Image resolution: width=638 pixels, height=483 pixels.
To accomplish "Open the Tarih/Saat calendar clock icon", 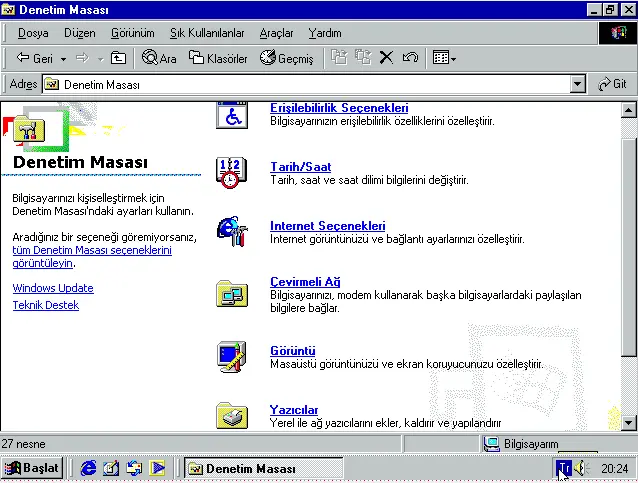I will [231, 173].
